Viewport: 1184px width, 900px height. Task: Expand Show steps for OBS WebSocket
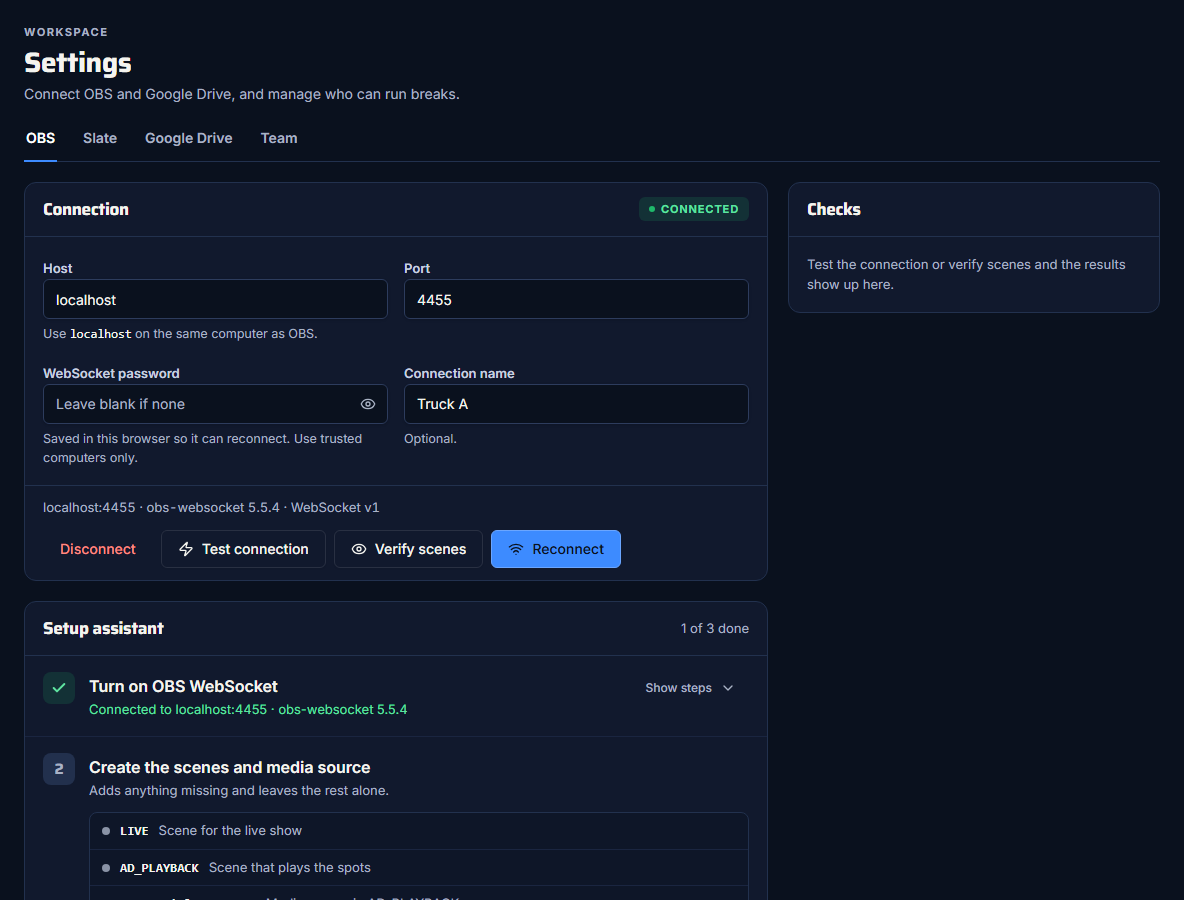pyautogui.click(x=689, y=688)
